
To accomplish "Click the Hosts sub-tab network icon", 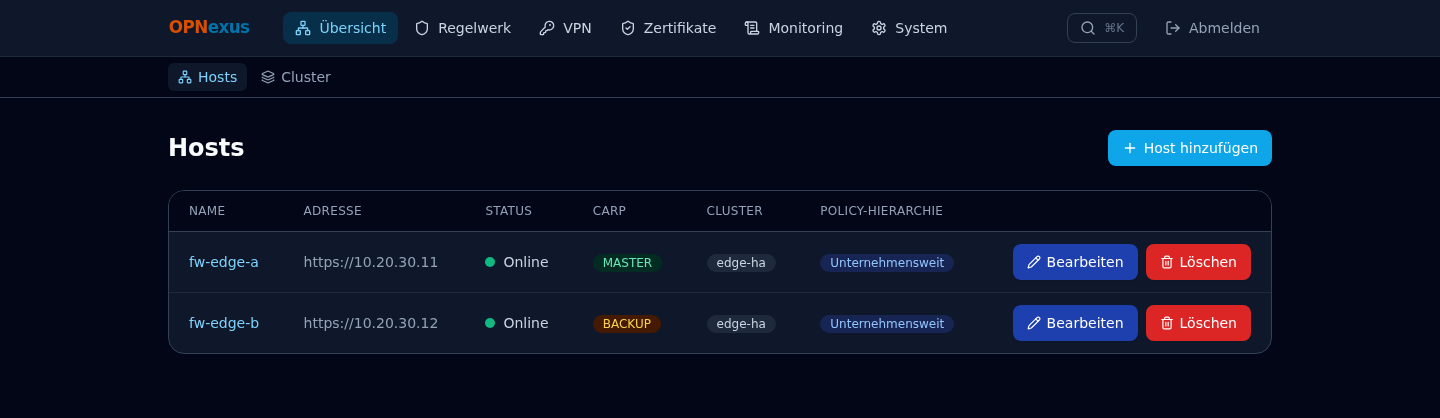I will tap(185, 77).
